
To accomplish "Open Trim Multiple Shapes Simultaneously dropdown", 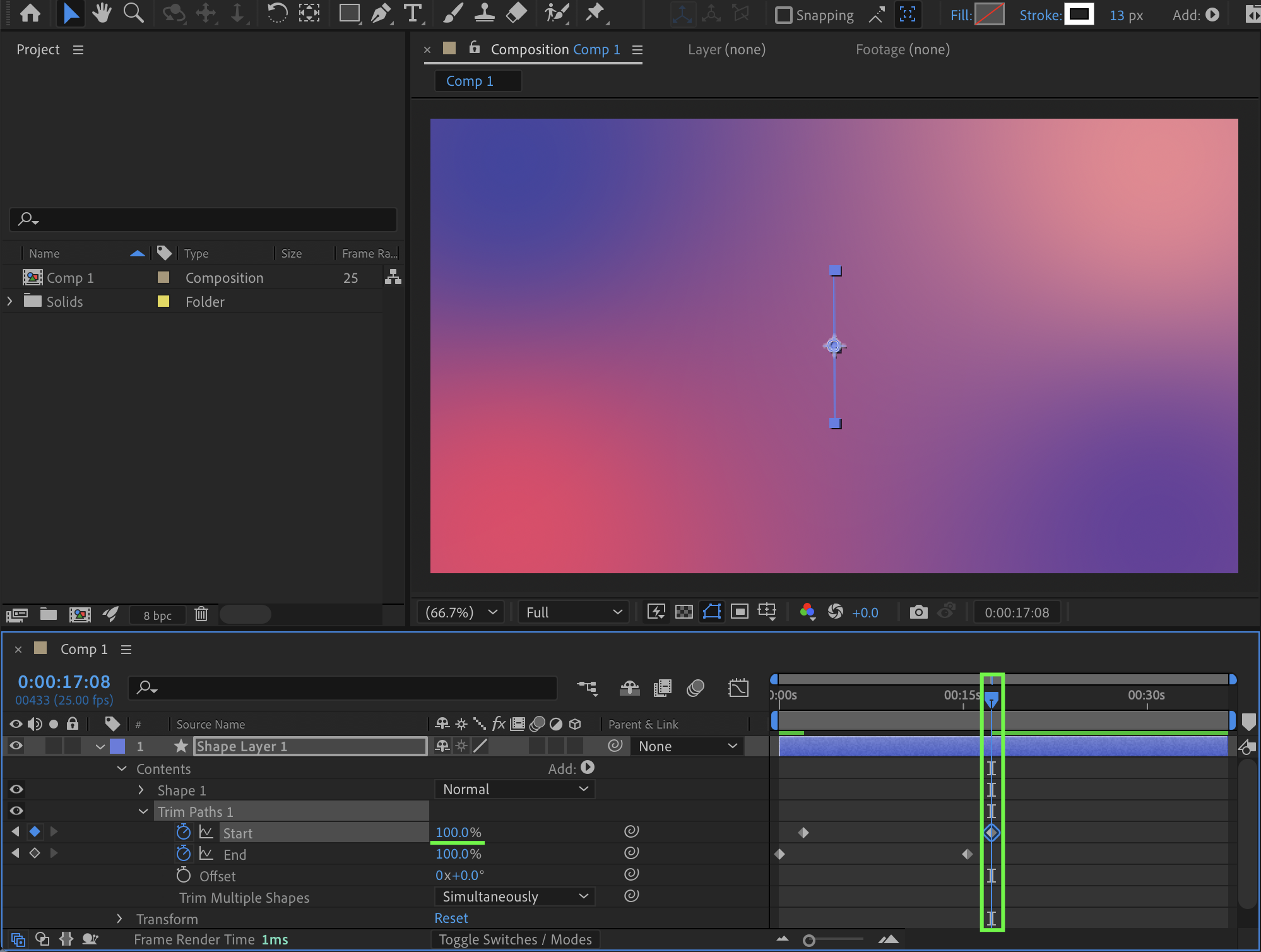I will [x=514, y=896].
